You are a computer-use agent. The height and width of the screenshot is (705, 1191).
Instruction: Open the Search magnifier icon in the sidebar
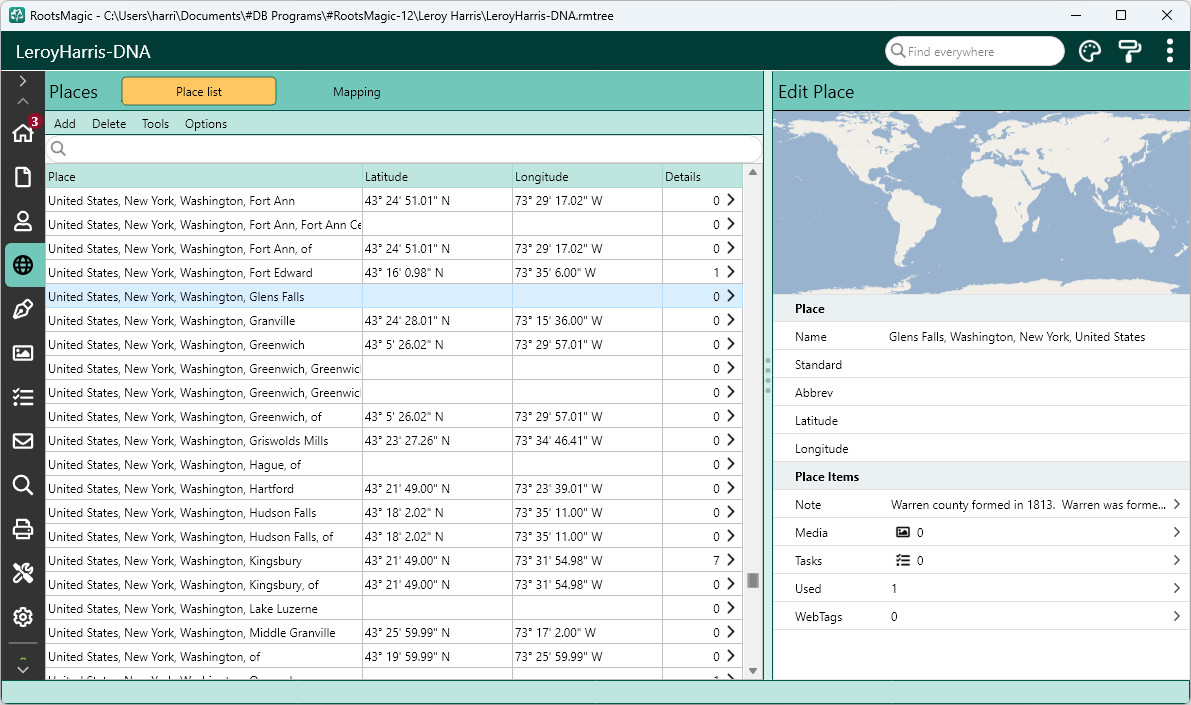coord(23,485)
